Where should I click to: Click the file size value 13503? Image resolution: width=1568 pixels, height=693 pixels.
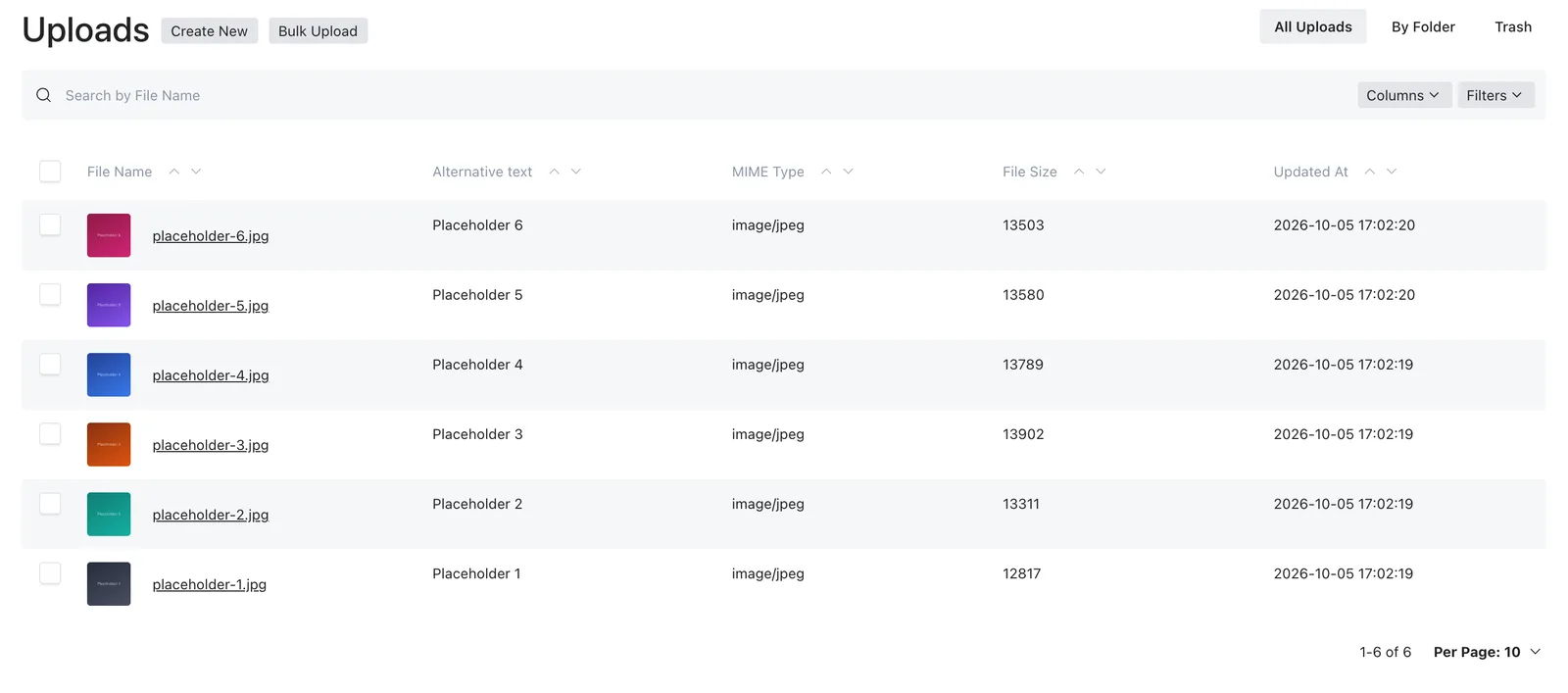coord(1023,224)
